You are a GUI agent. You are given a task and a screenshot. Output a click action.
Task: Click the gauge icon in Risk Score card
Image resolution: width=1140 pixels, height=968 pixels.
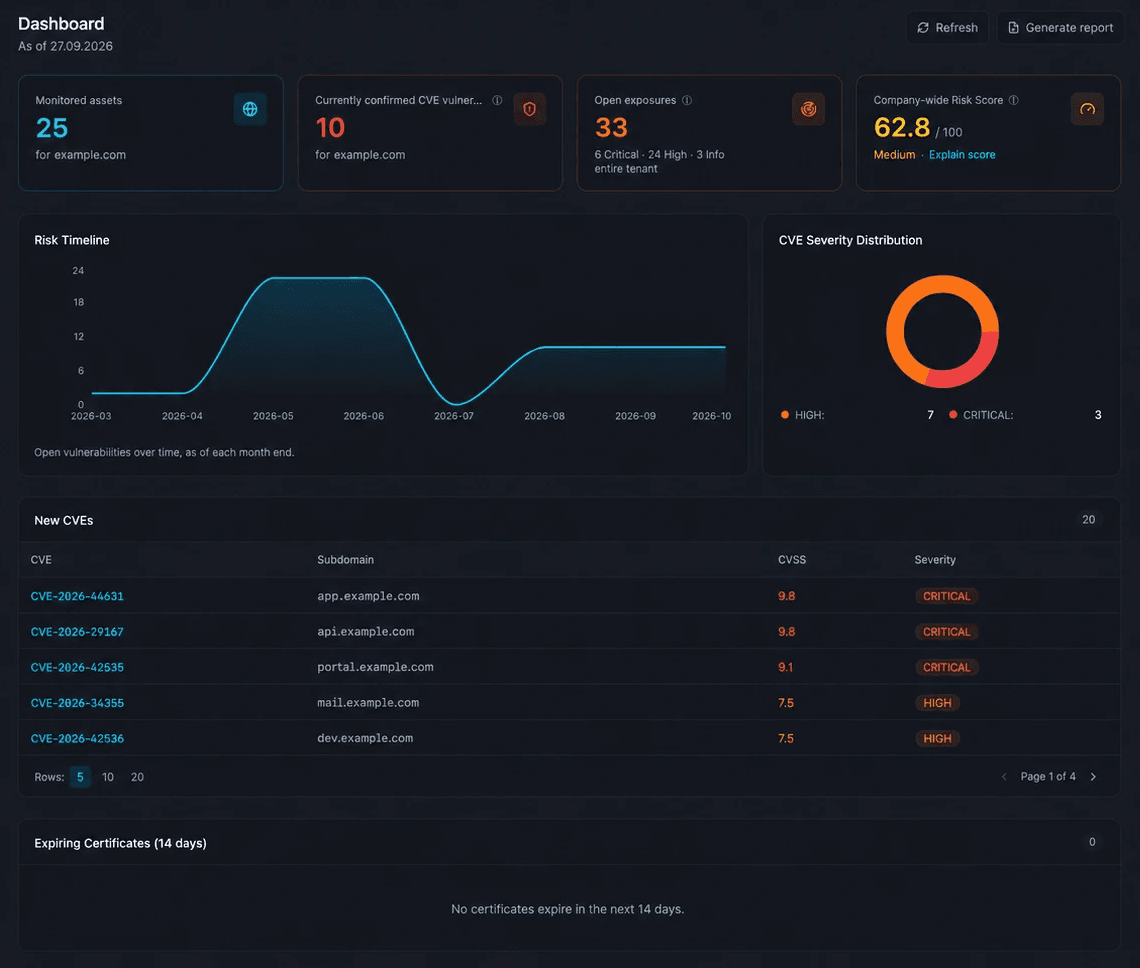point(1088,109)
